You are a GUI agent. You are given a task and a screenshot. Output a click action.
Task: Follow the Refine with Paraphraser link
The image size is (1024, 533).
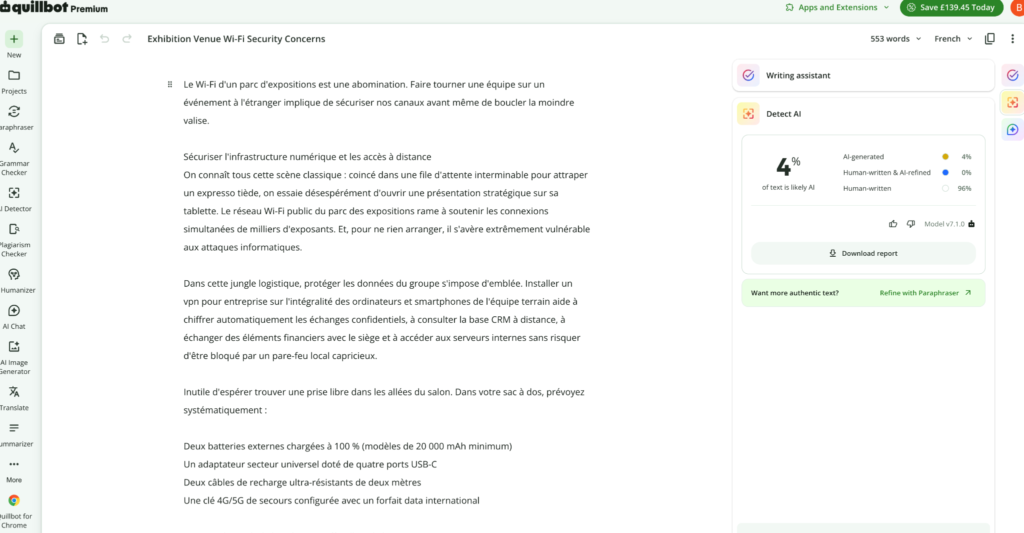(925, 293)
